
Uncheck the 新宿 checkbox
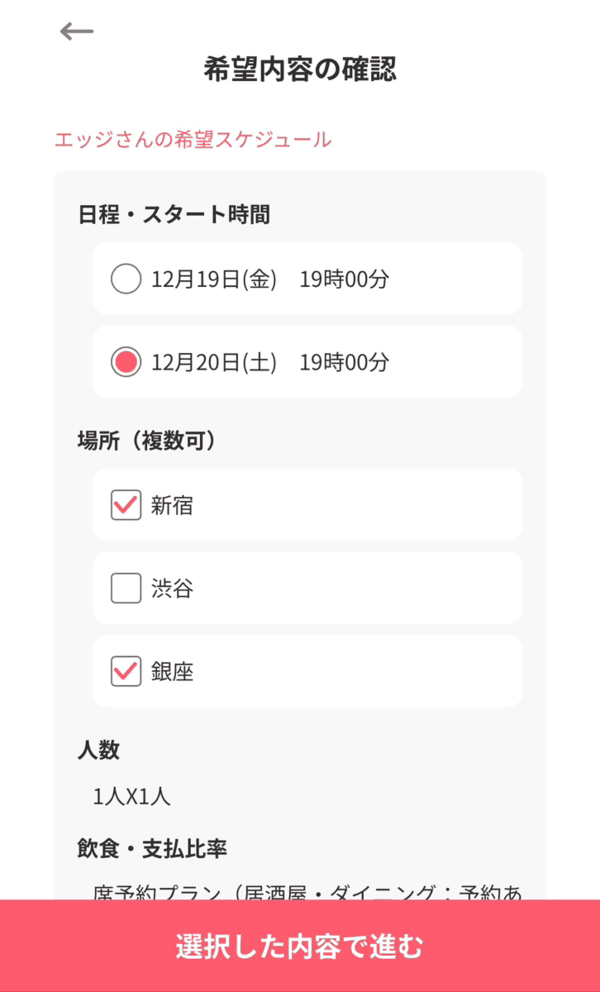click(126, 505)
